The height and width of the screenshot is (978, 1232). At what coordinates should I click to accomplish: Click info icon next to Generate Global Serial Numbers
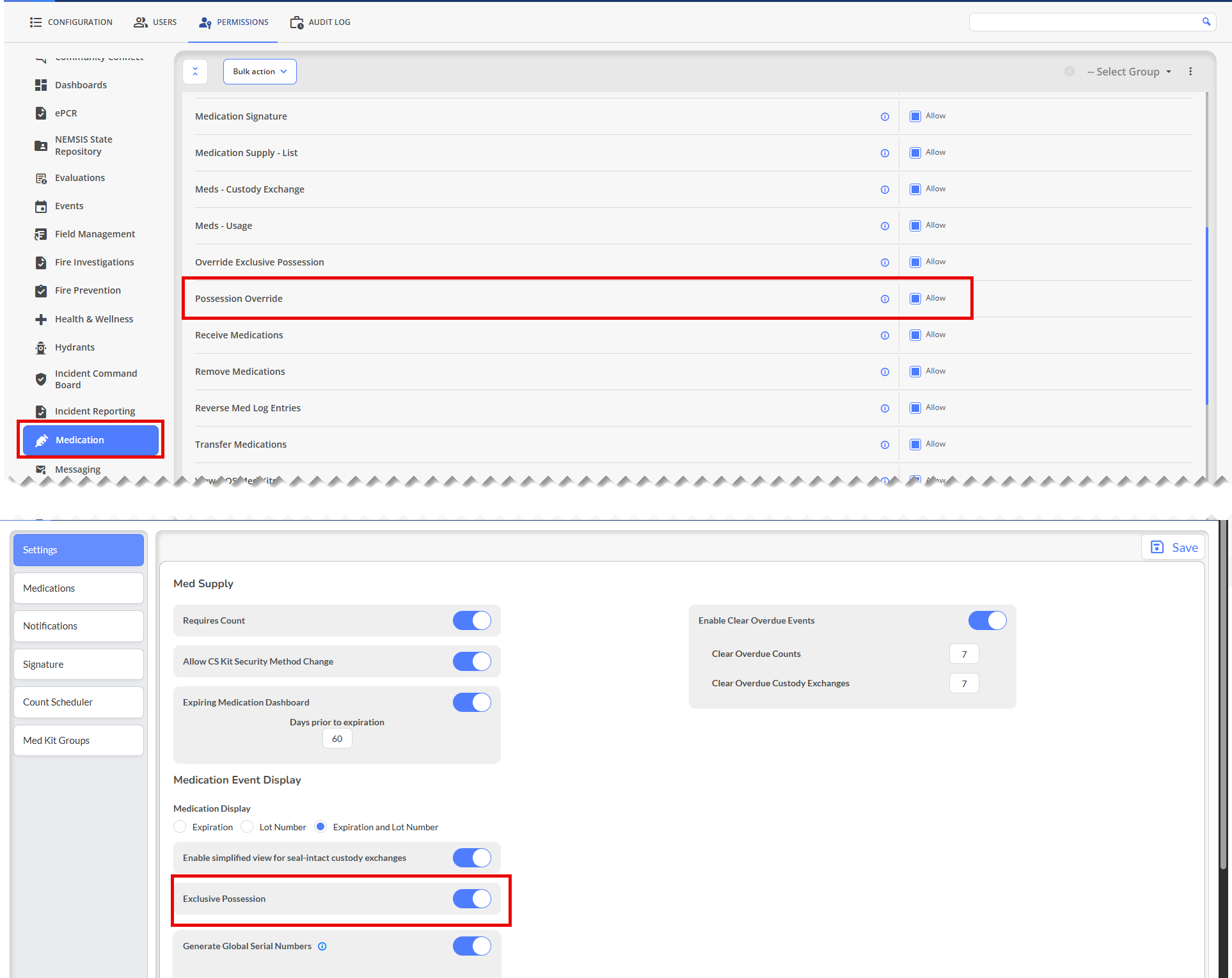(322, 947)
